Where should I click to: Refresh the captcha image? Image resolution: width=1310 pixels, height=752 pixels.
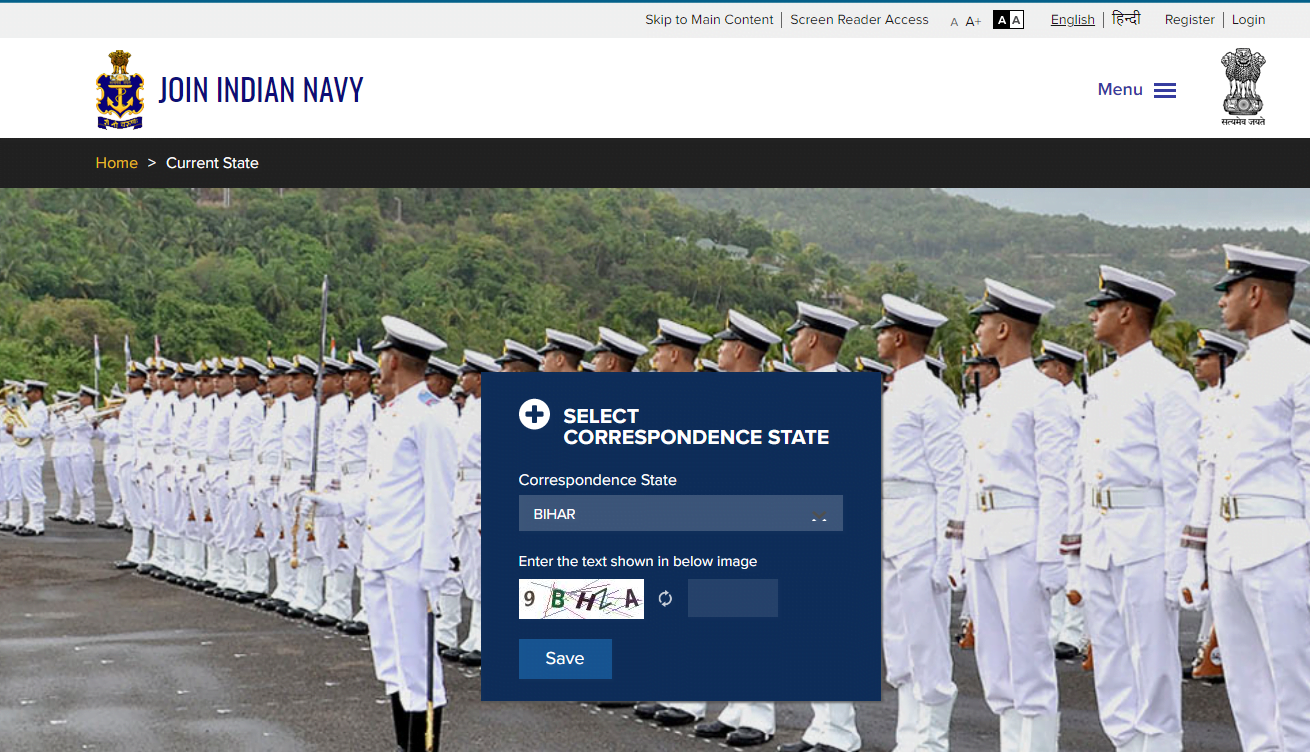[x=665, y=599]
